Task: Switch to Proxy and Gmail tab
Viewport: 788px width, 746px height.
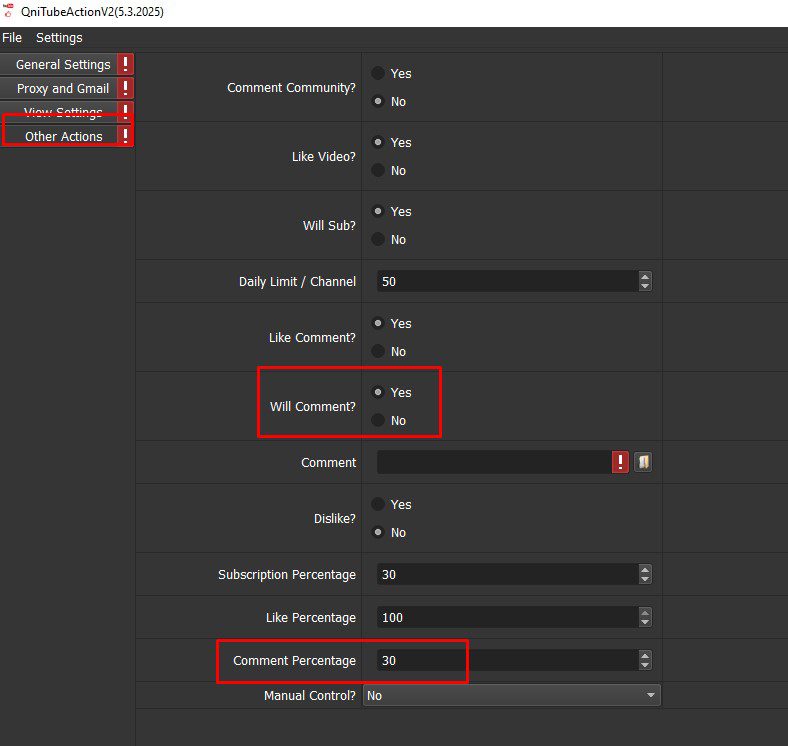Action: click(59, 88)
